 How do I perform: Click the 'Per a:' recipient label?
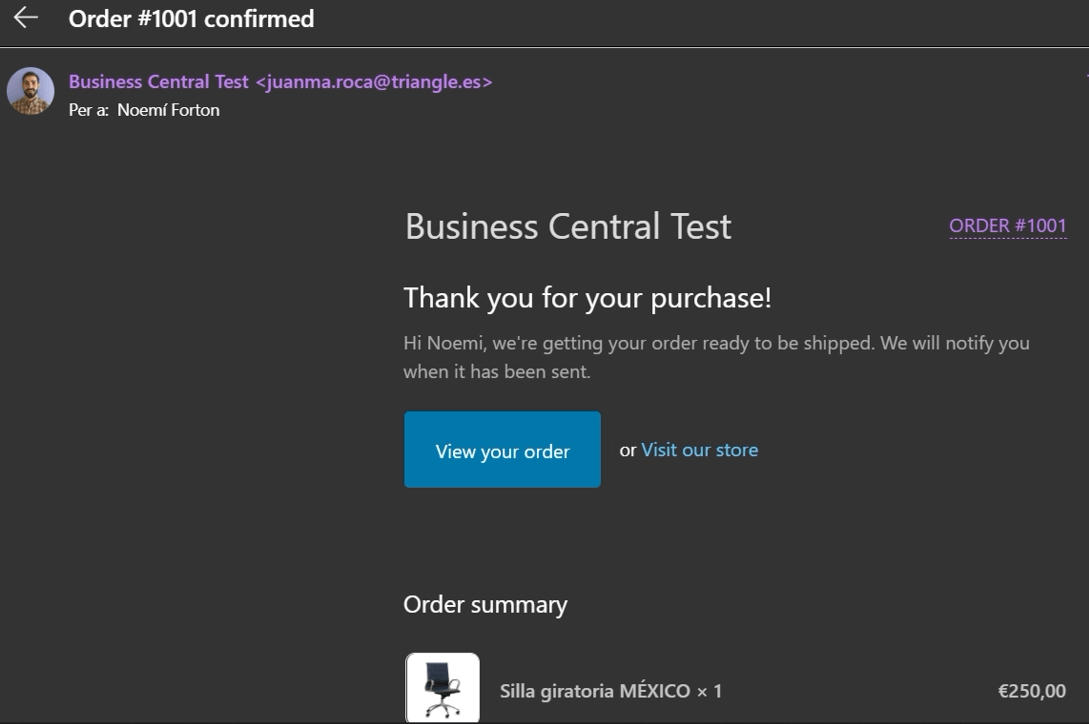(x=88, y=110)
